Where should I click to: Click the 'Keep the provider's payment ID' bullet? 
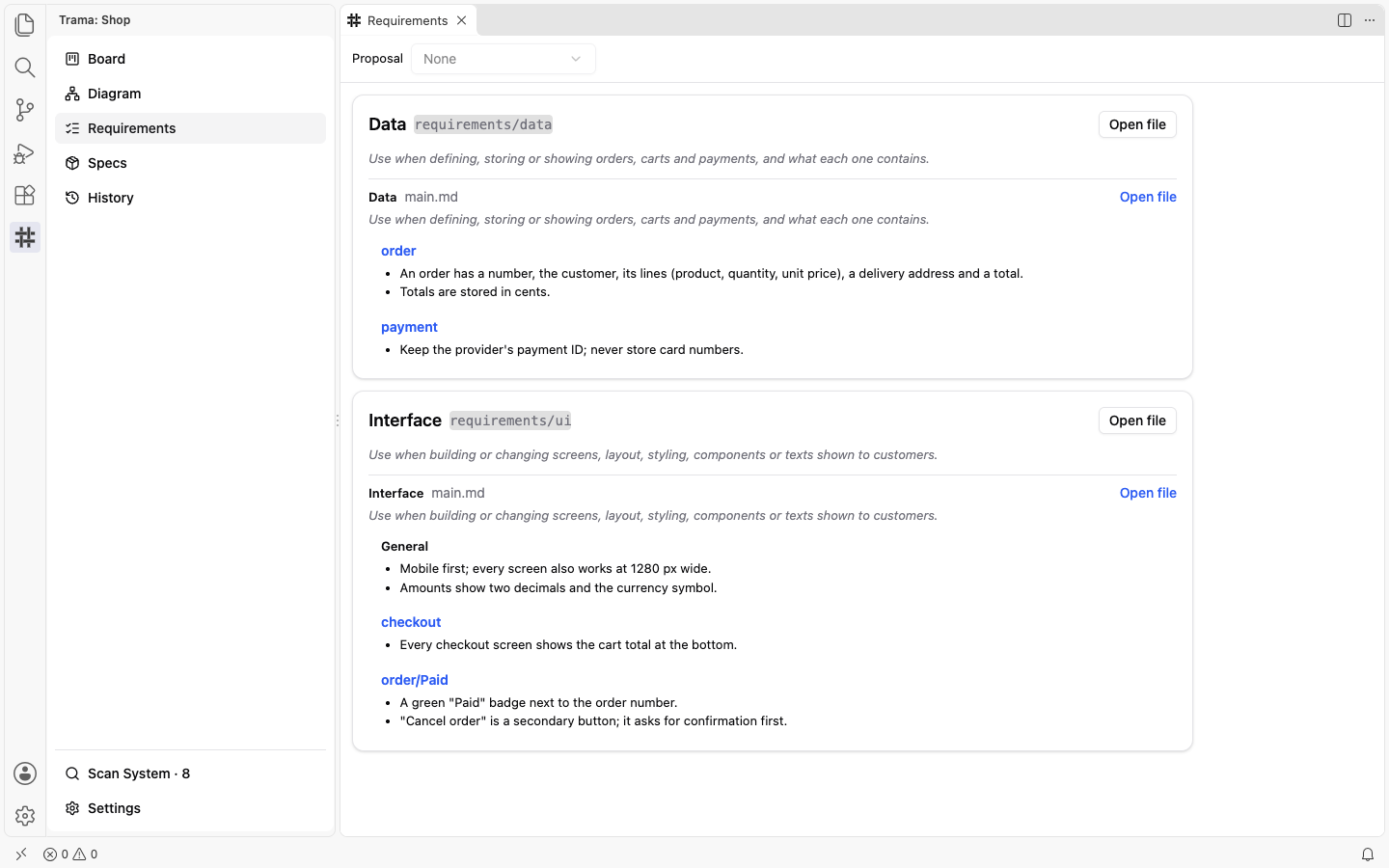click(x=571, y=350)
